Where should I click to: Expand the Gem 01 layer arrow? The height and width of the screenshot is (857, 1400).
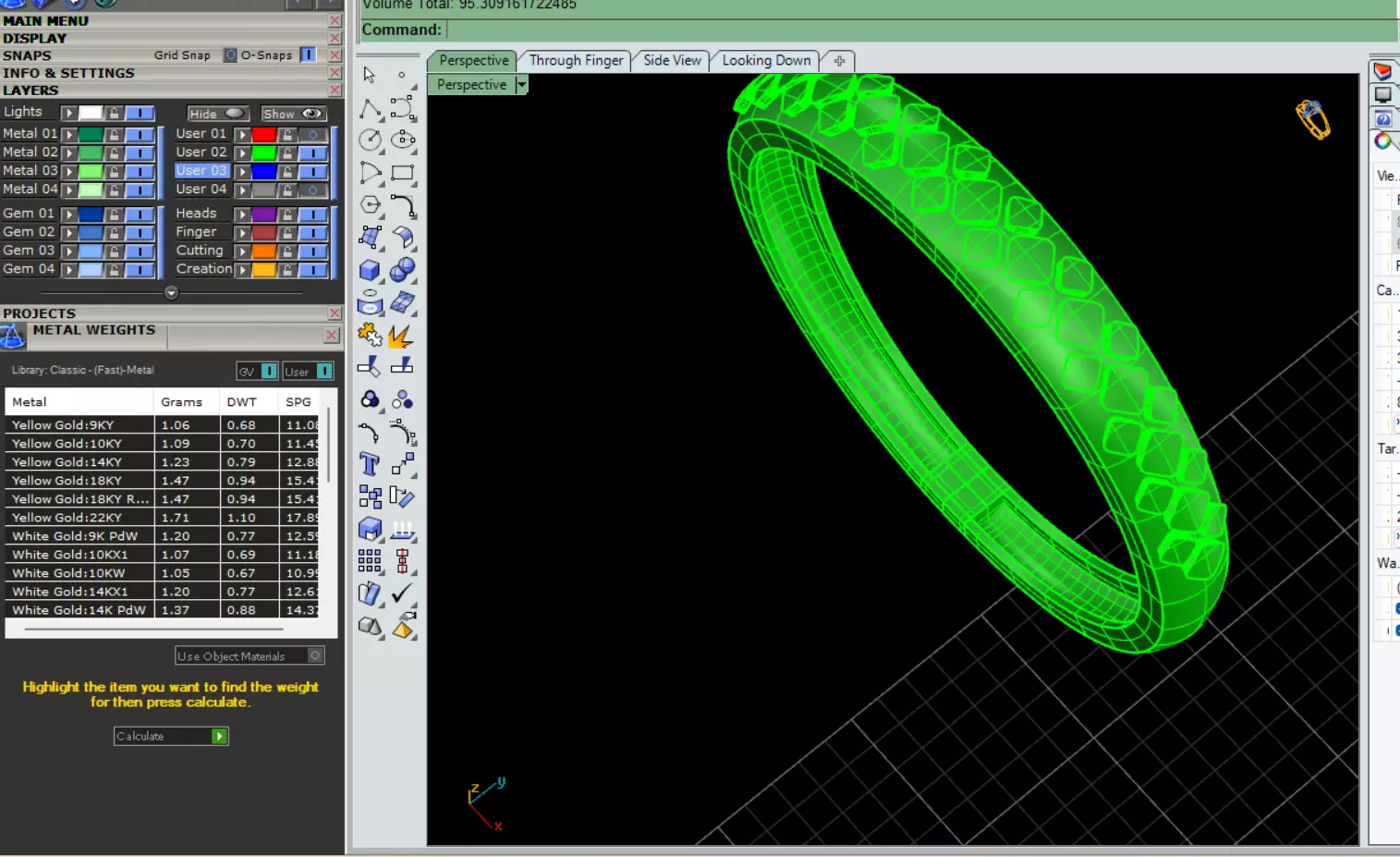68,214
